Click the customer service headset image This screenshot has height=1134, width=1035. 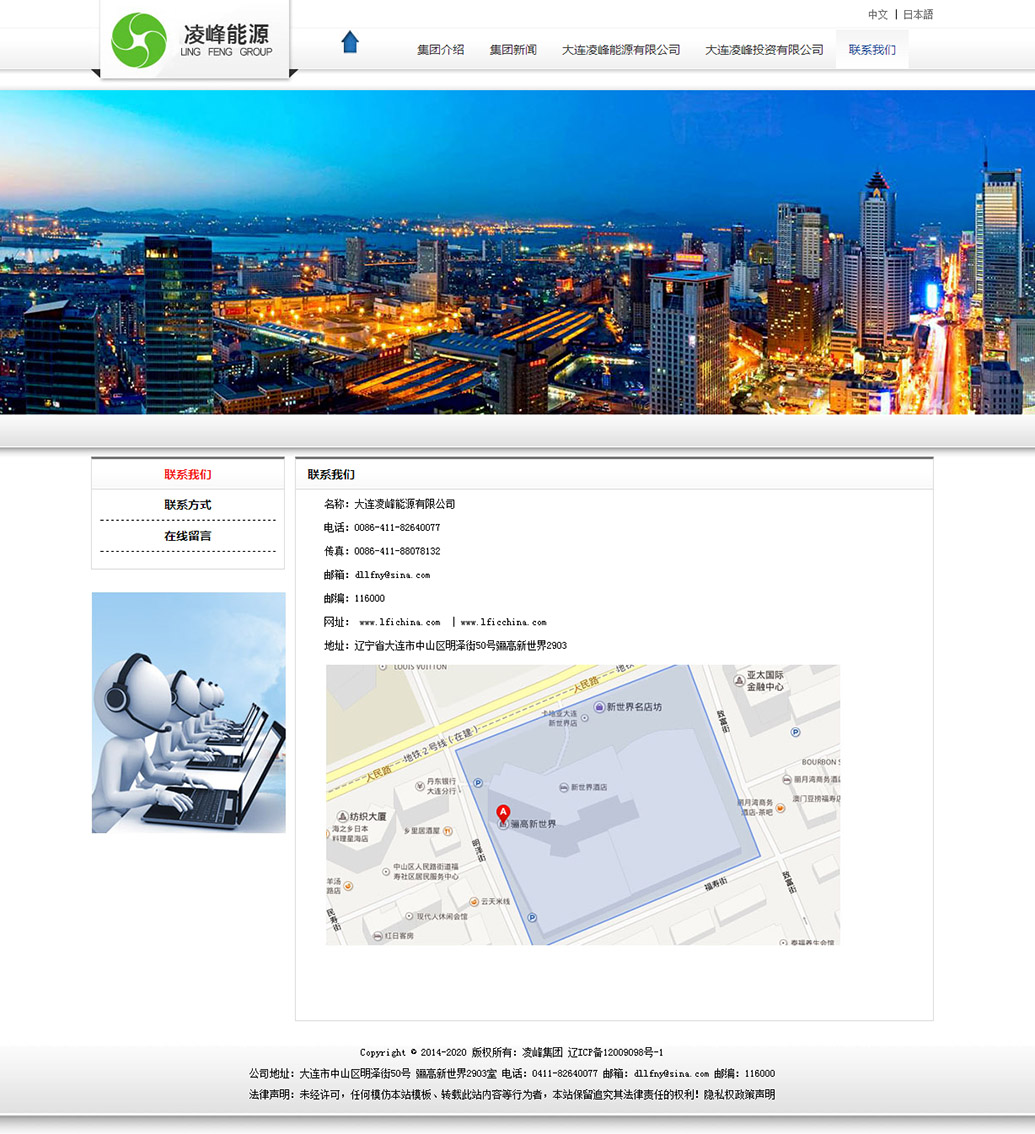[188, 712]
